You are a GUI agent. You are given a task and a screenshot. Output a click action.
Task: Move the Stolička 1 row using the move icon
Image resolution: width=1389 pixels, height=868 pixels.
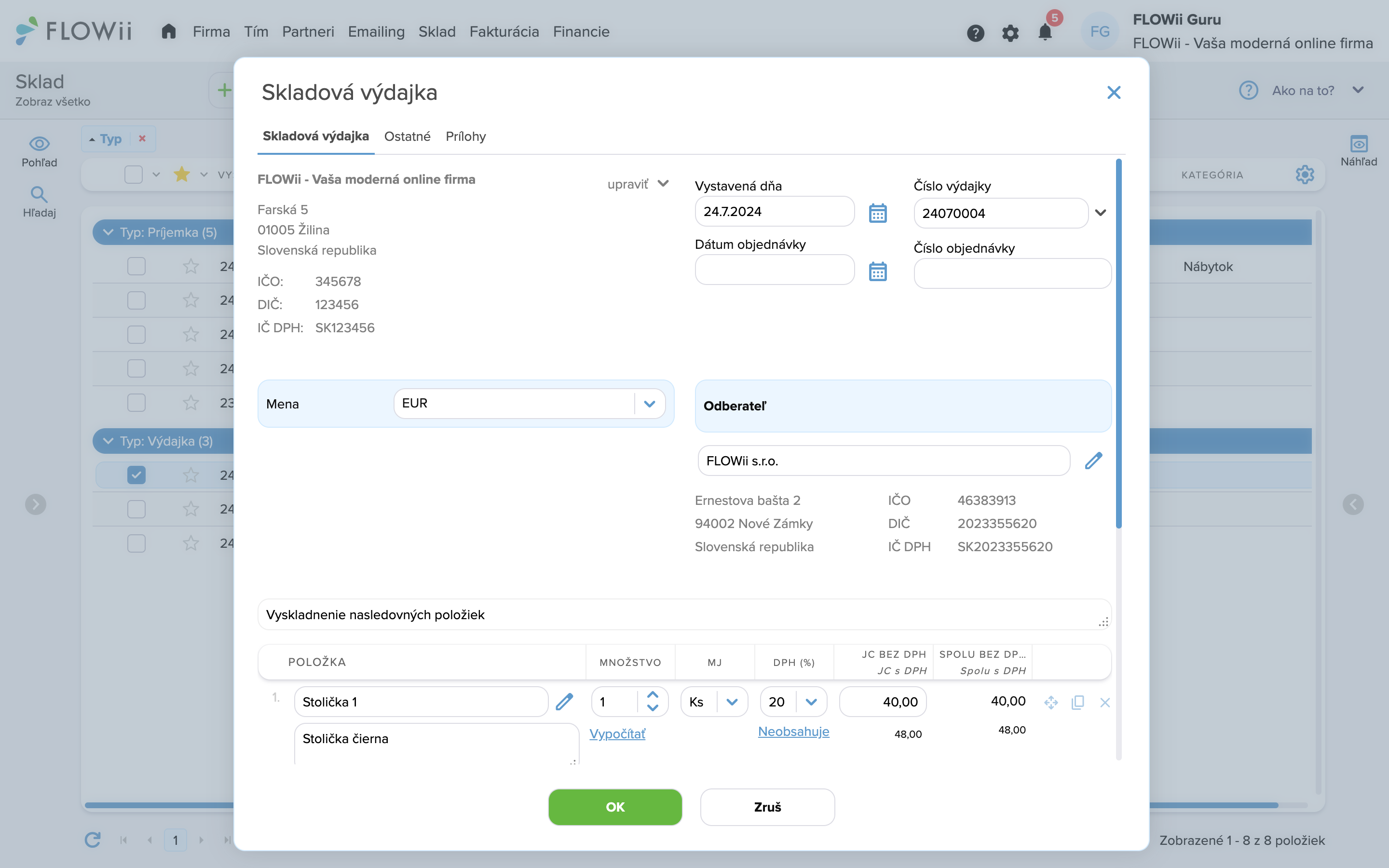(1051, 702)
